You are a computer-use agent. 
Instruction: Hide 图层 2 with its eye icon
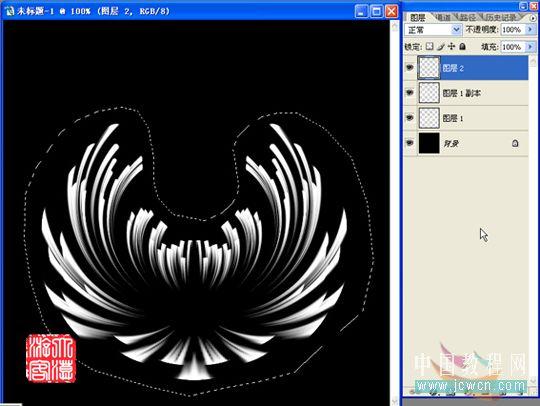[409, 67]
